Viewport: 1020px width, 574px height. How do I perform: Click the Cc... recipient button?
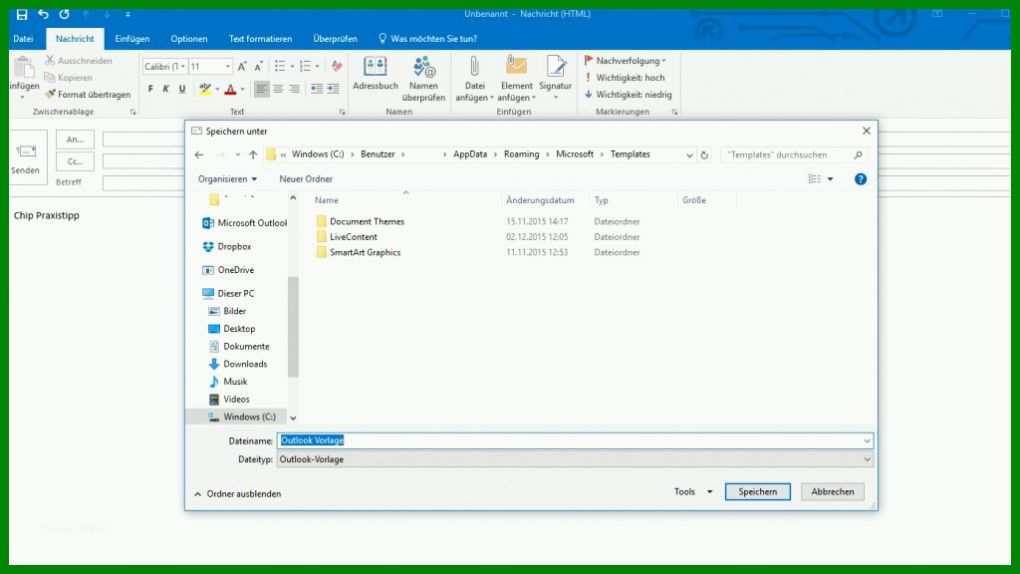(x=75, y=161)
